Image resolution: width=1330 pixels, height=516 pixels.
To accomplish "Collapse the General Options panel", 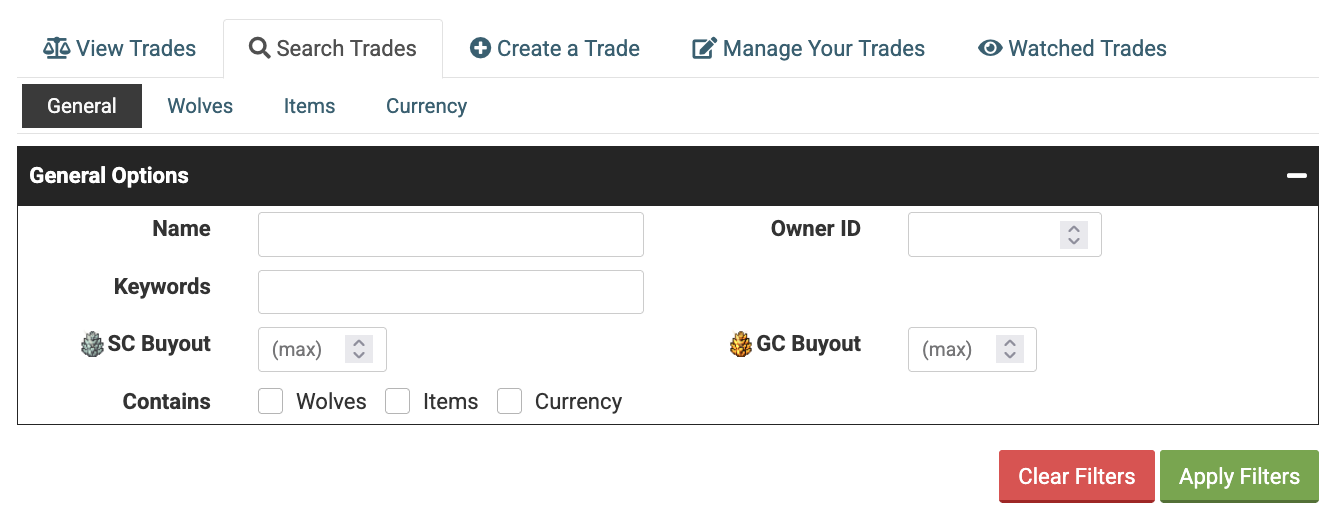I will click(x=1297, y=176).
